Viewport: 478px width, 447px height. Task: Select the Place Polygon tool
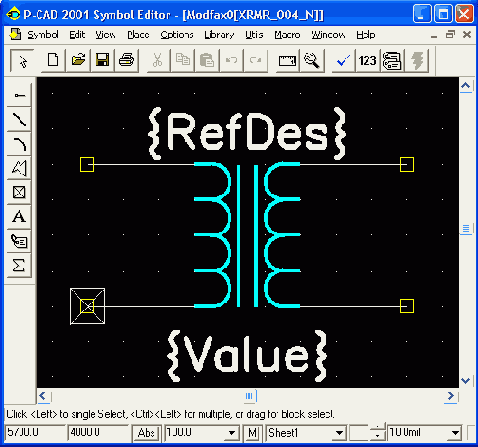pos(19,168)
